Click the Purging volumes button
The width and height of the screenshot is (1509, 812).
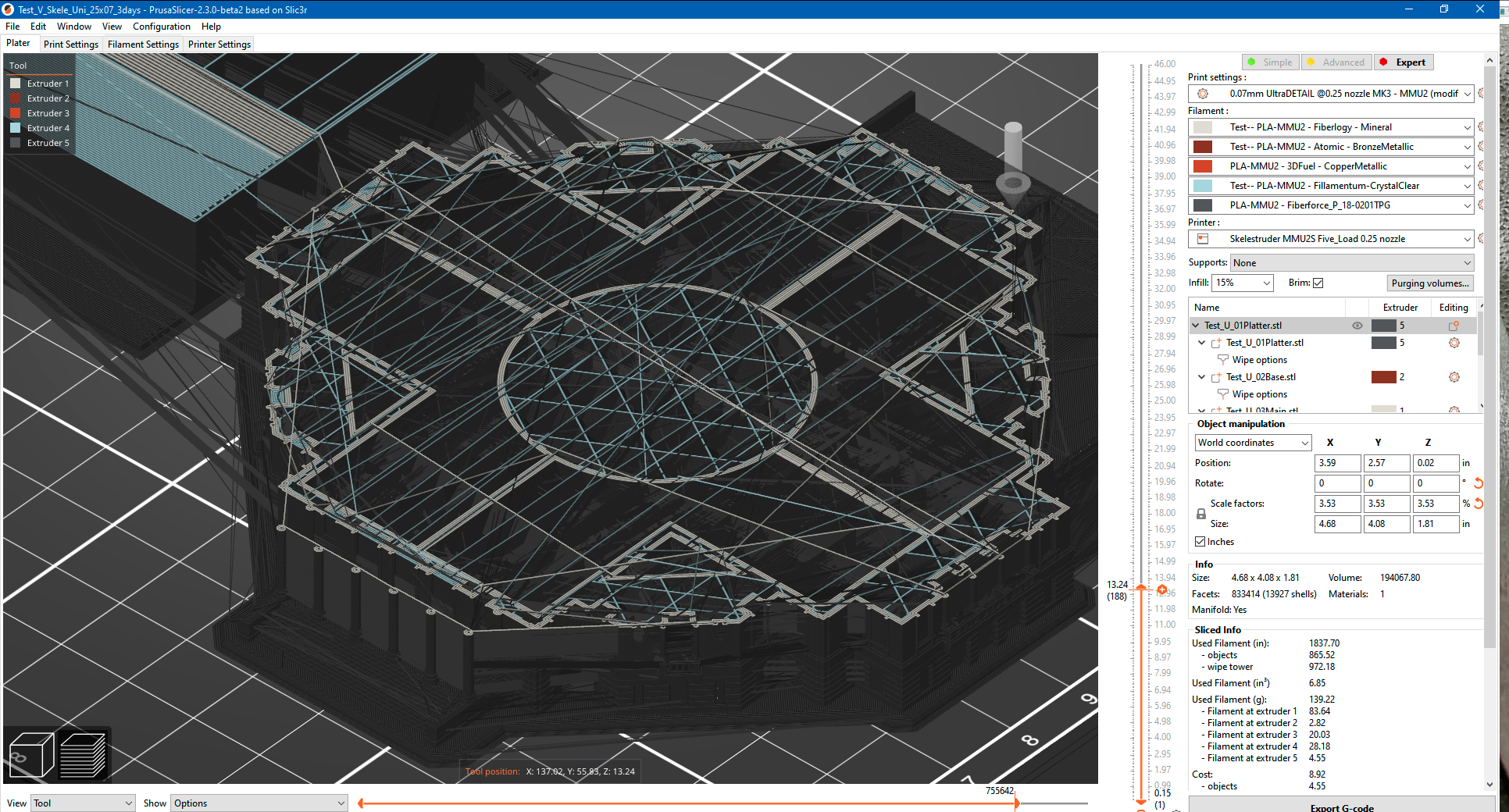point(1430,283)
